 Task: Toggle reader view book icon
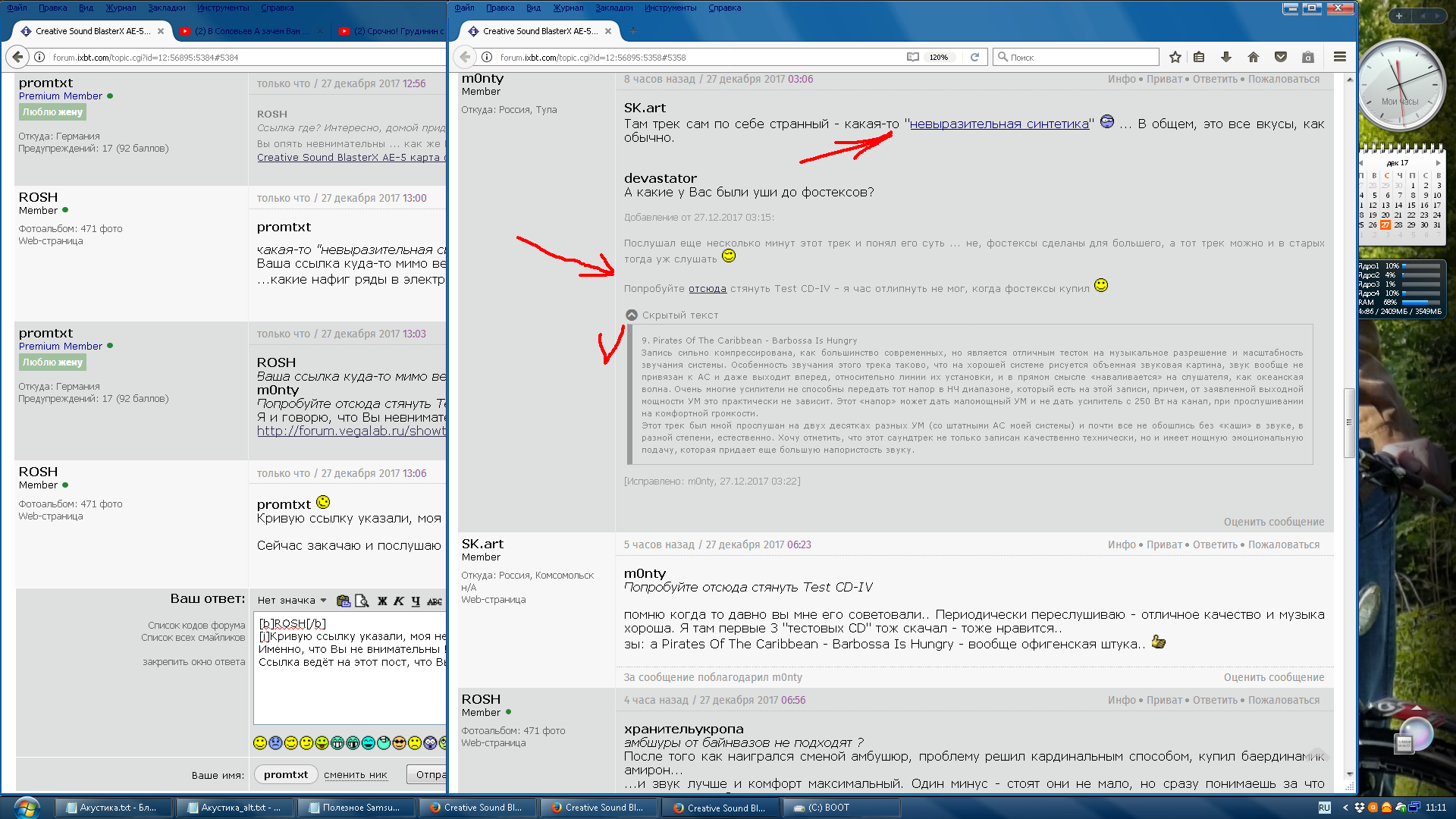point(913,57)
